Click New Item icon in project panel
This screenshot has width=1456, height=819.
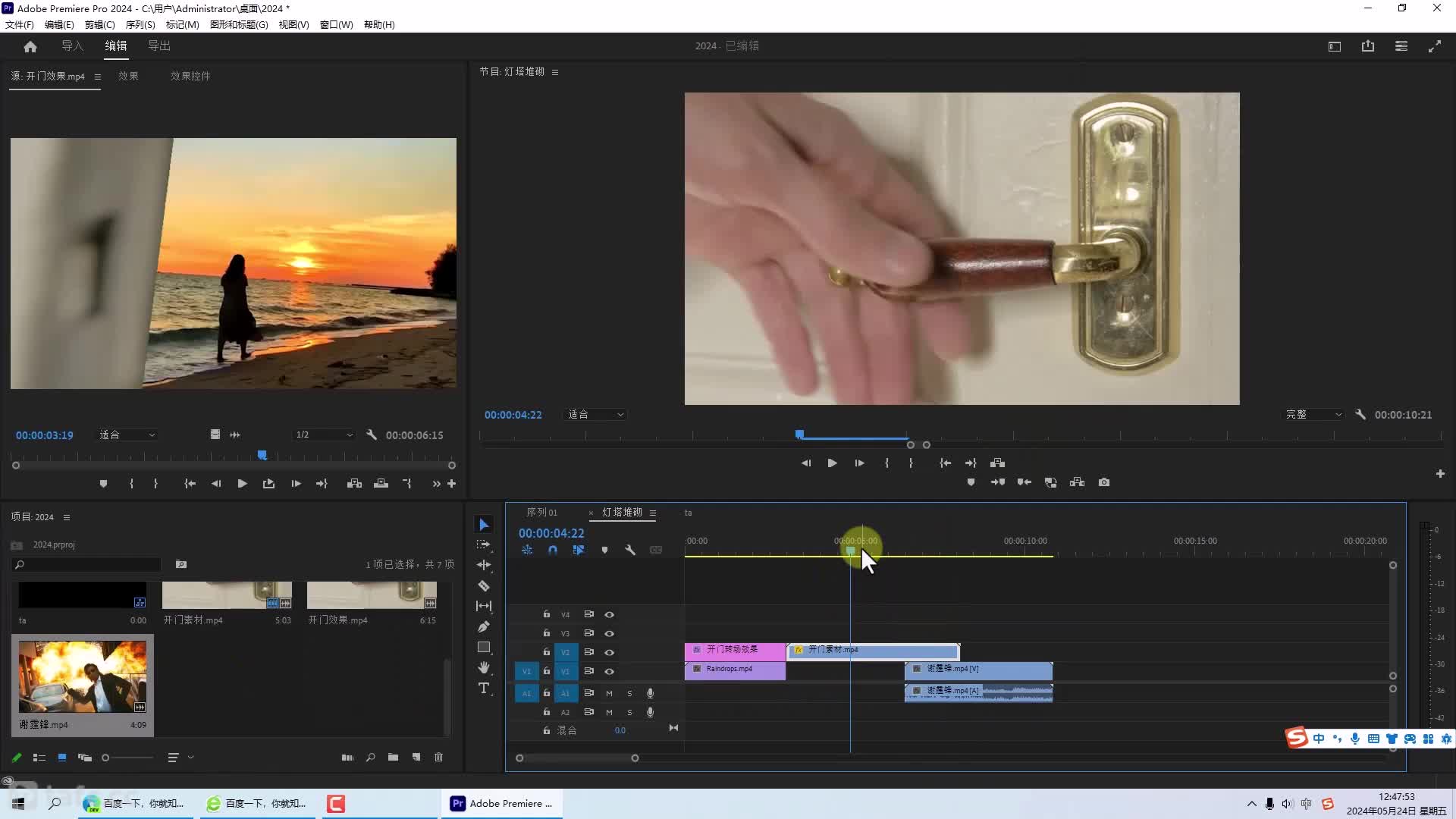click(416, 758)
